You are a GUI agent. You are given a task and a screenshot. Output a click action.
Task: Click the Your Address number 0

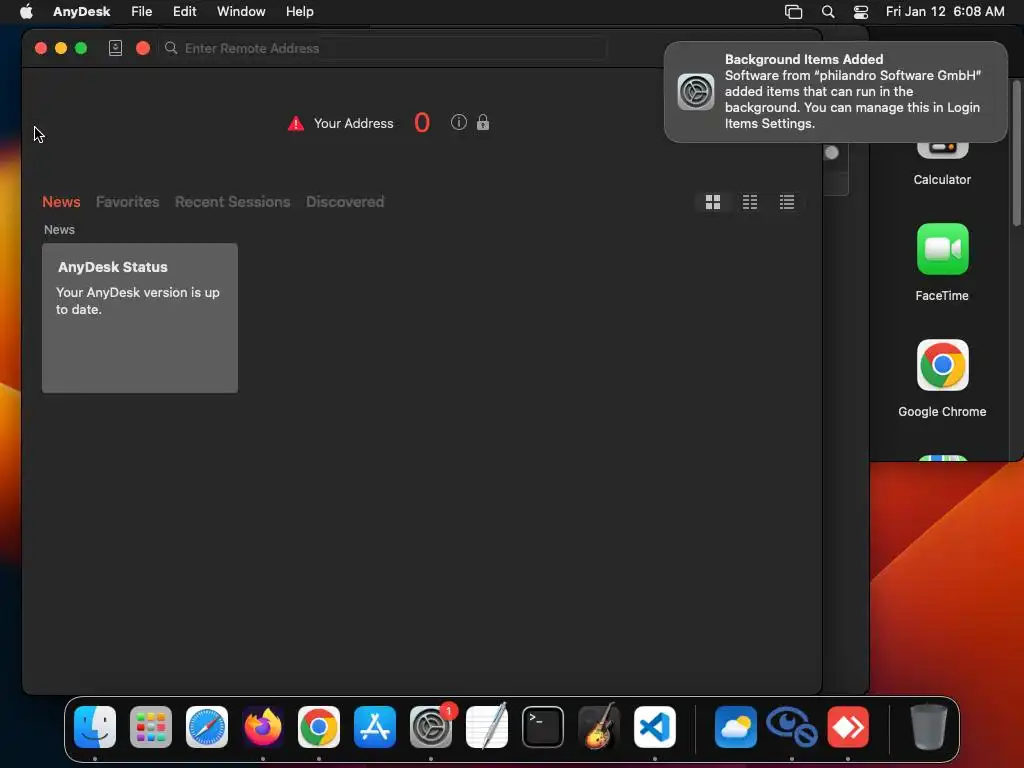[x=422, y=123]
